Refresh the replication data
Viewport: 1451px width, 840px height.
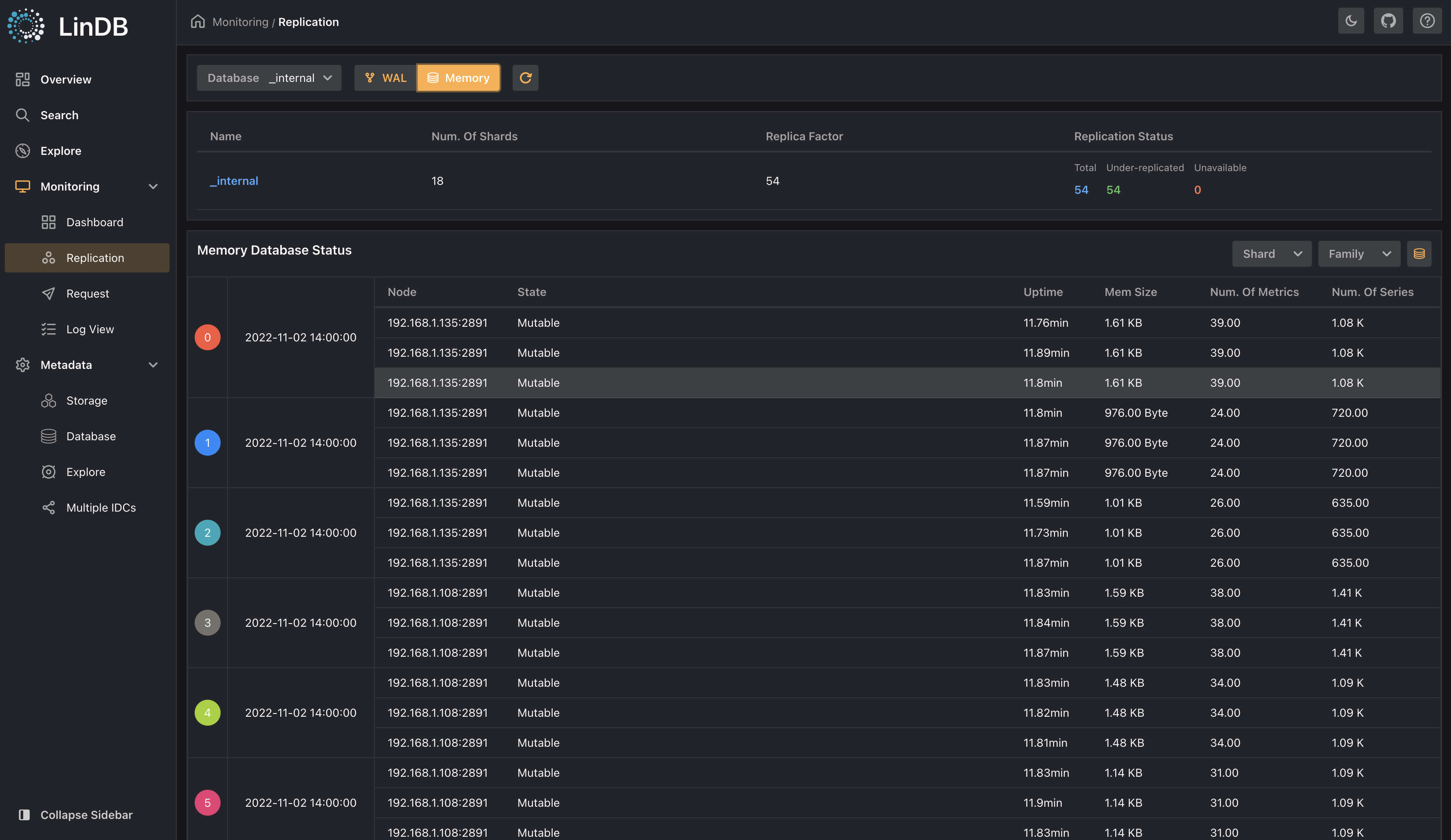click(x=525, y=78)
